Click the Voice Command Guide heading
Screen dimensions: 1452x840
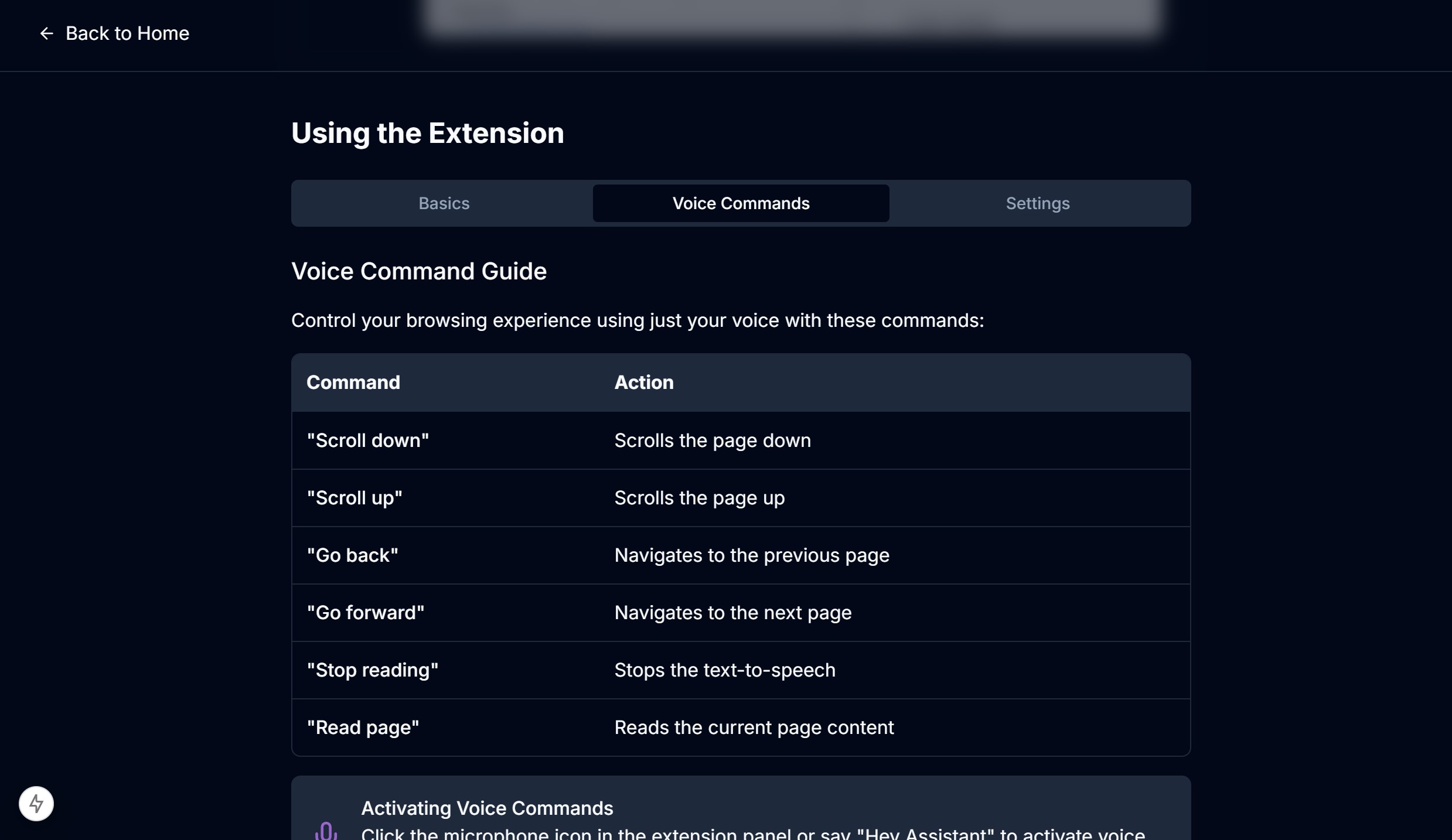(x=418, y=271)
